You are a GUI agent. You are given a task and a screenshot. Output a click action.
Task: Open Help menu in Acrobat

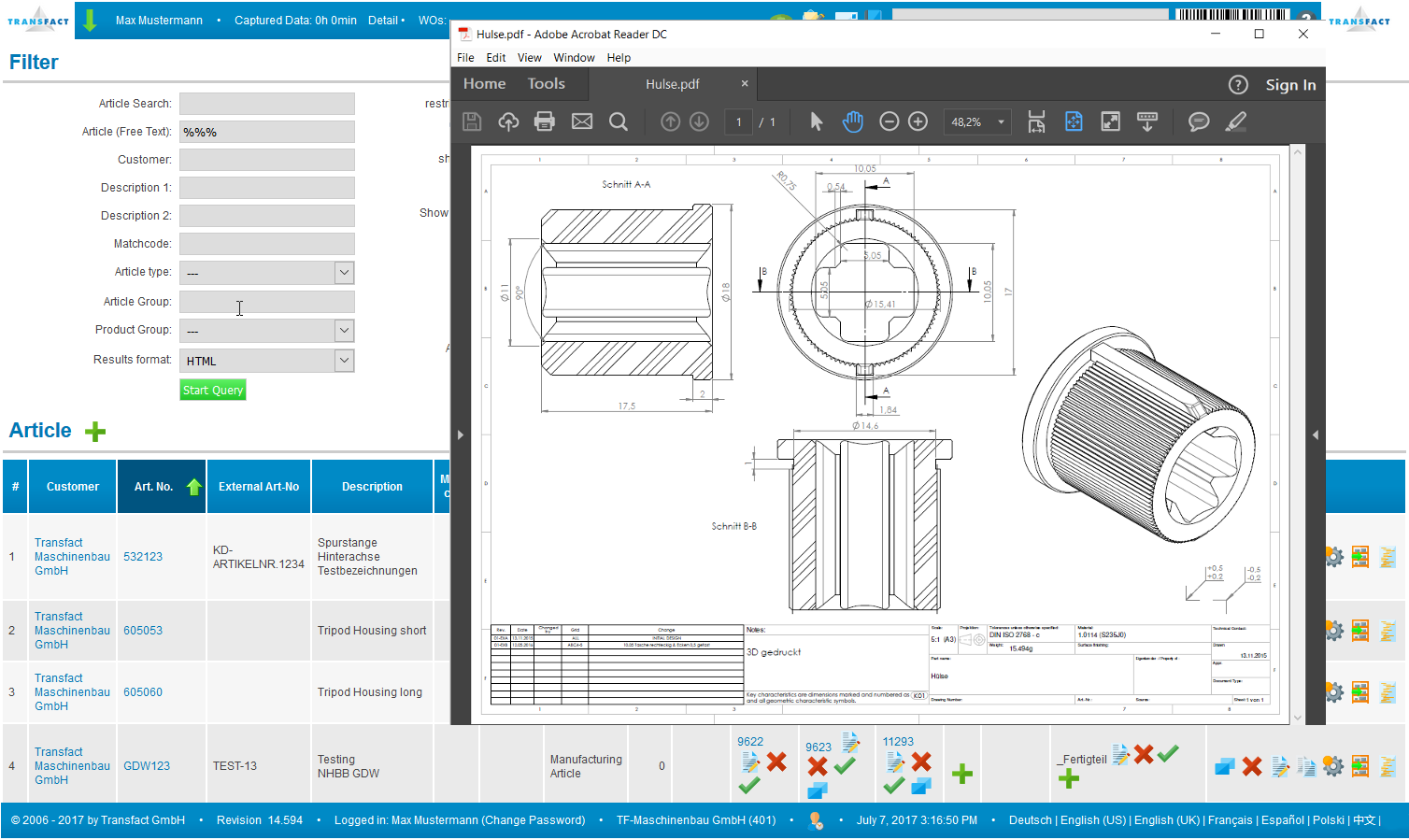[x=619, y=57]
